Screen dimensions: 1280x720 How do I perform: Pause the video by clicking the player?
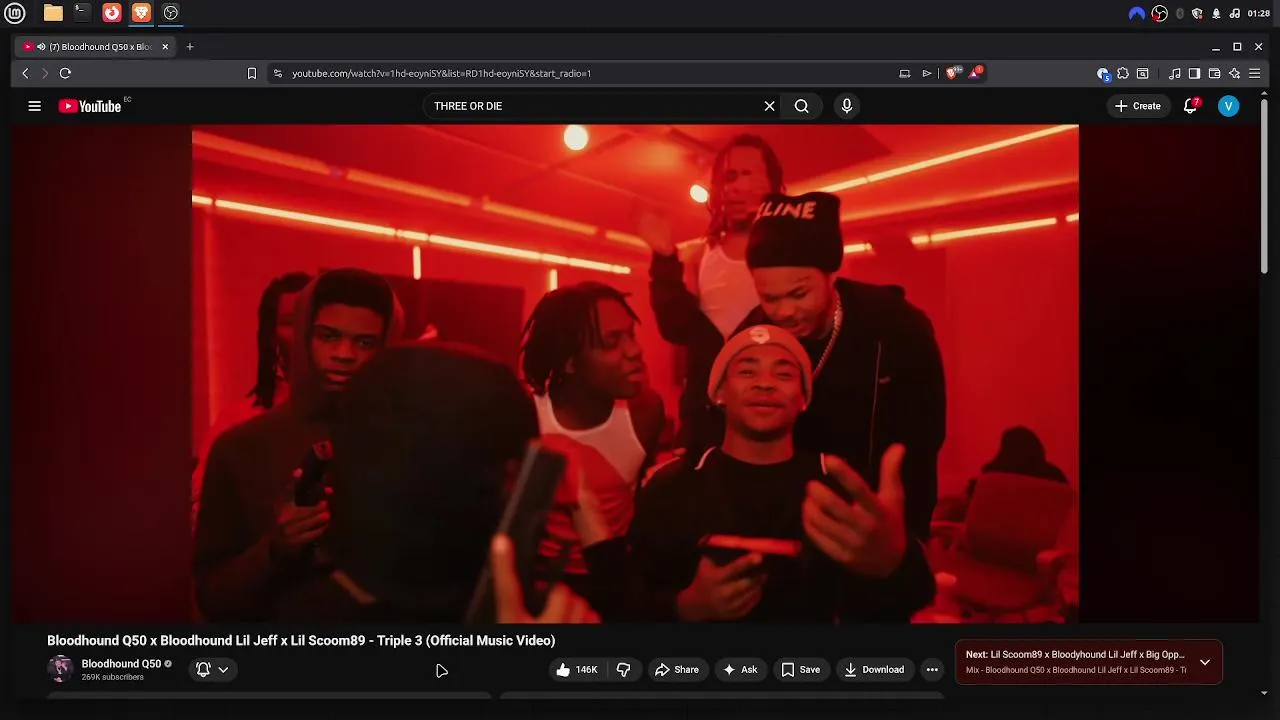pos(635,373)
